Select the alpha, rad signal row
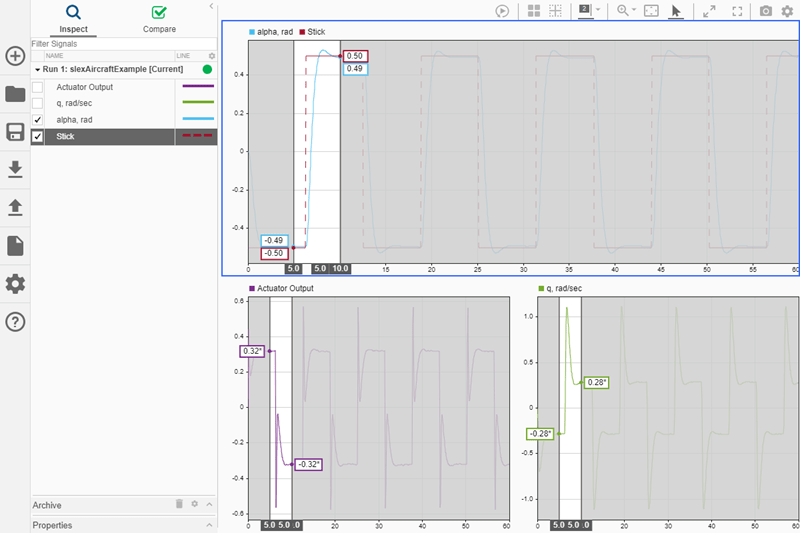 124,120
